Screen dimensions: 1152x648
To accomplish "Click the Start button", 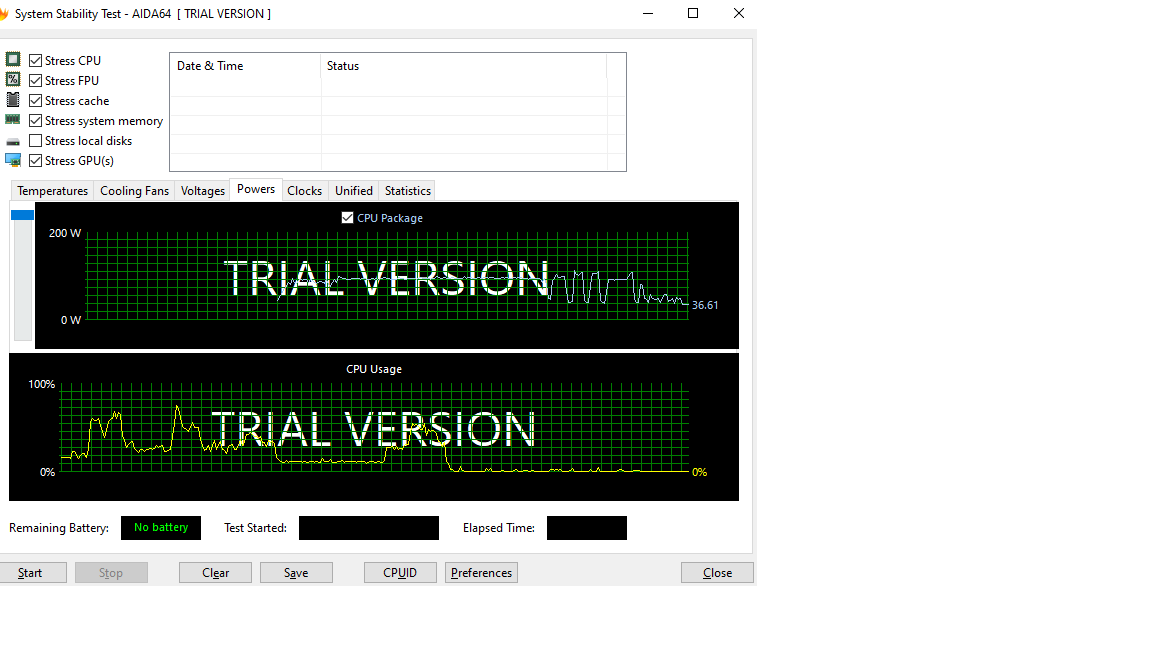I will point(31,572).
